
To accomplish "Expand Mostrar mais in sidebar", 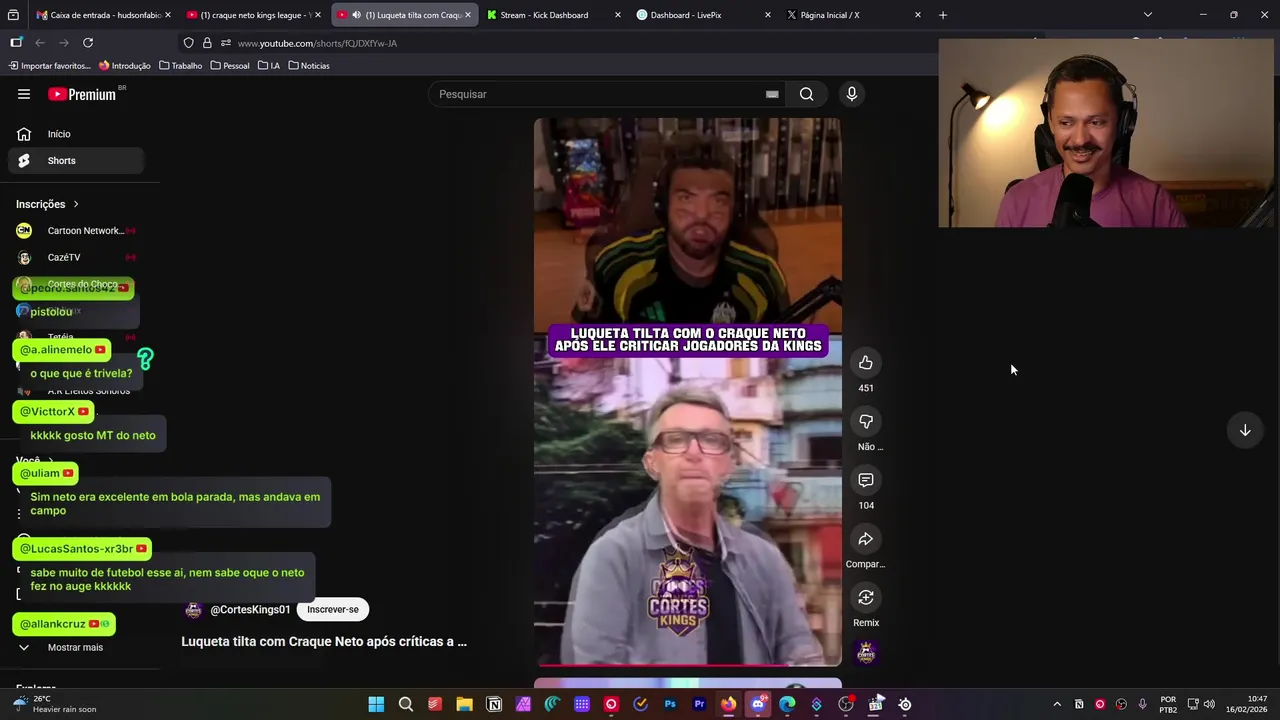I will pos(75,648).
